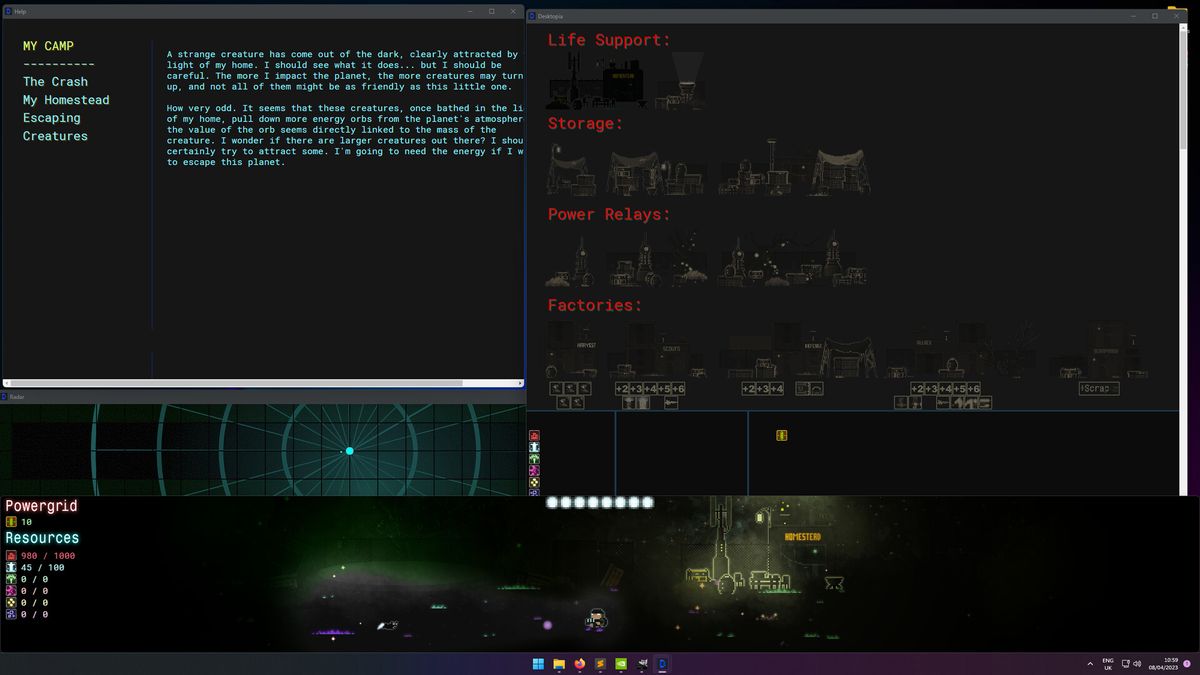Open the taskbar clock showing 10:59
The height and width of the screenshot is (675, 1200).
click(1163, 663)
